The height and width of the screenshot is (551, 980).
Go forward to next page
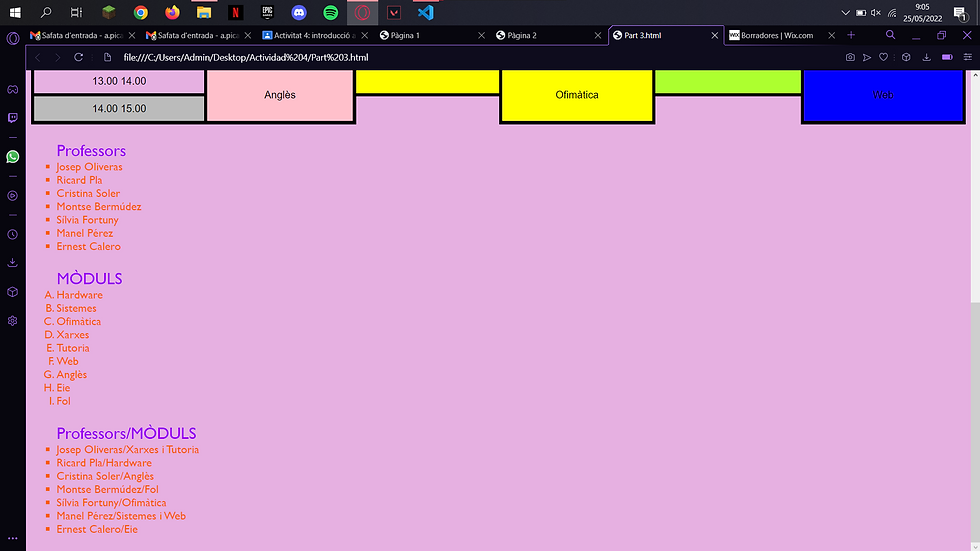point(58,57)
